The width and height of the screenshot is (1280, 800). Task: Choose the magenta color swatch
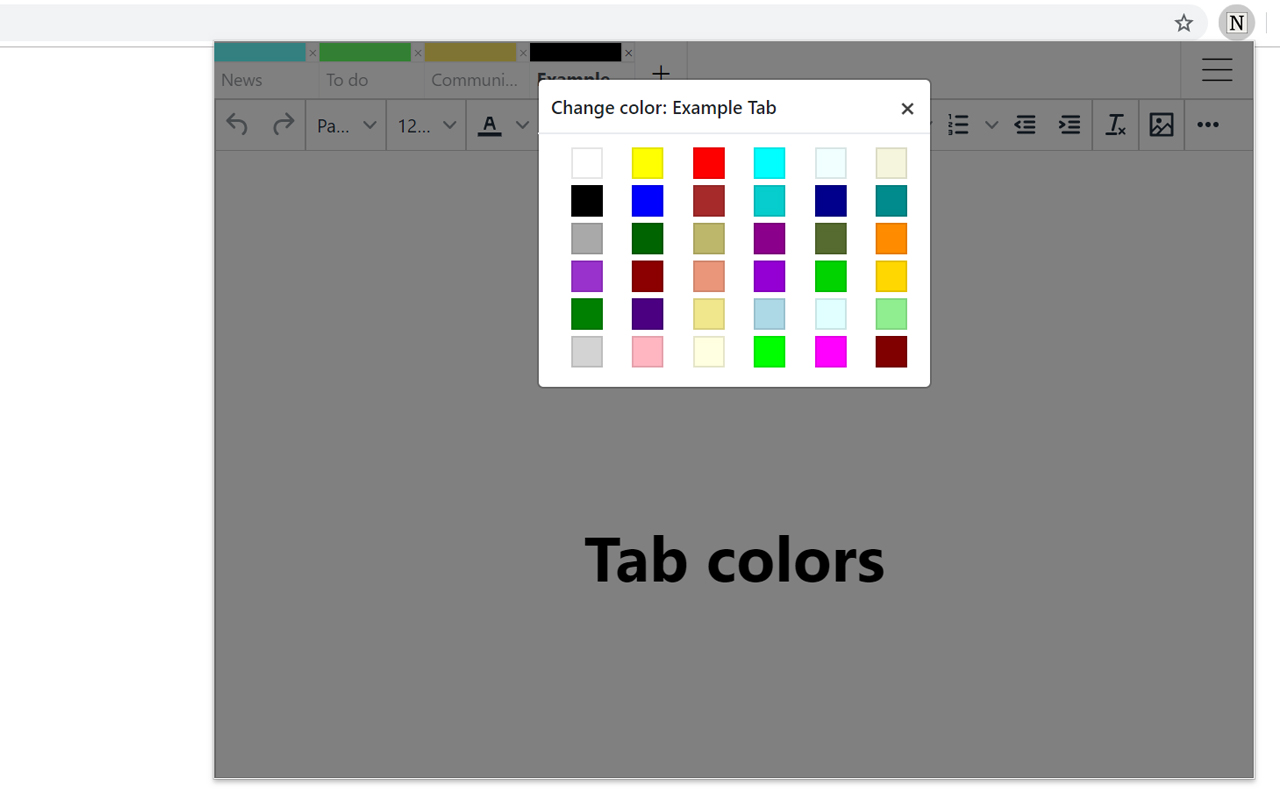831,352
